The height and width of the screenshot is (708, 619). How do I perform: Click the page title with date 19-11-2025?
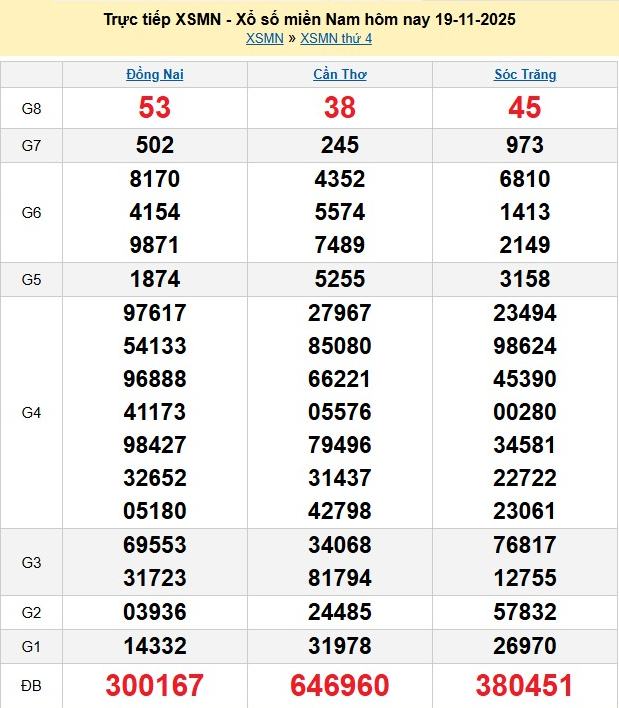click(310, 19)
